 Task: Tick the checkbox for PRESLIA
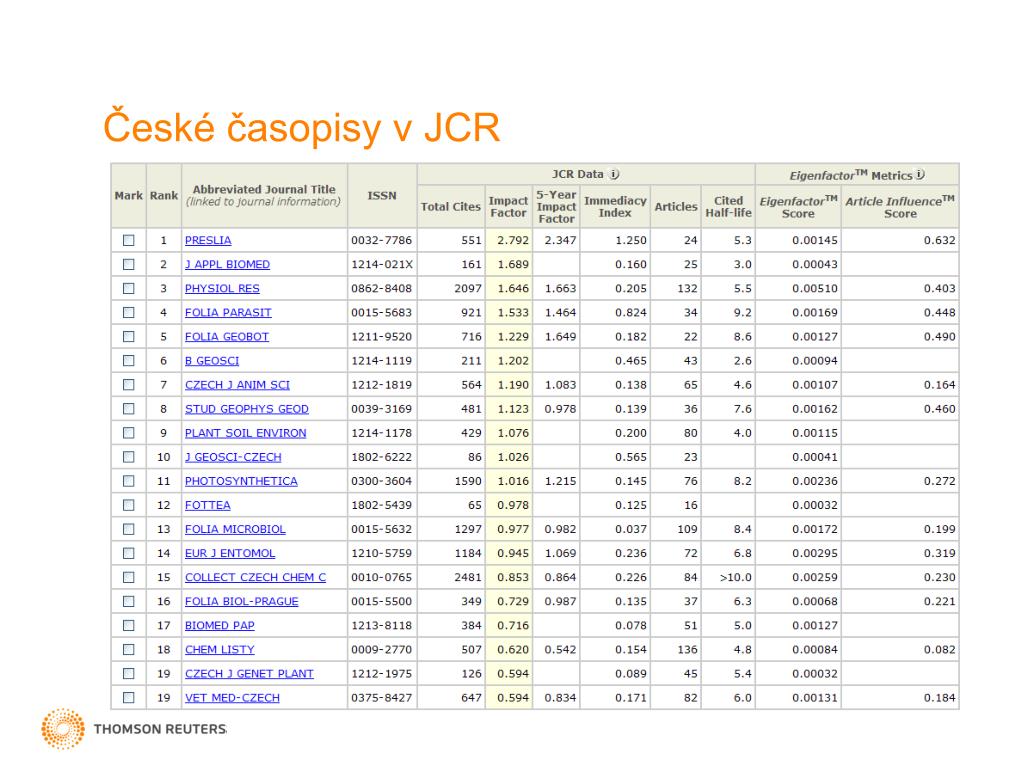coord(129,240)
